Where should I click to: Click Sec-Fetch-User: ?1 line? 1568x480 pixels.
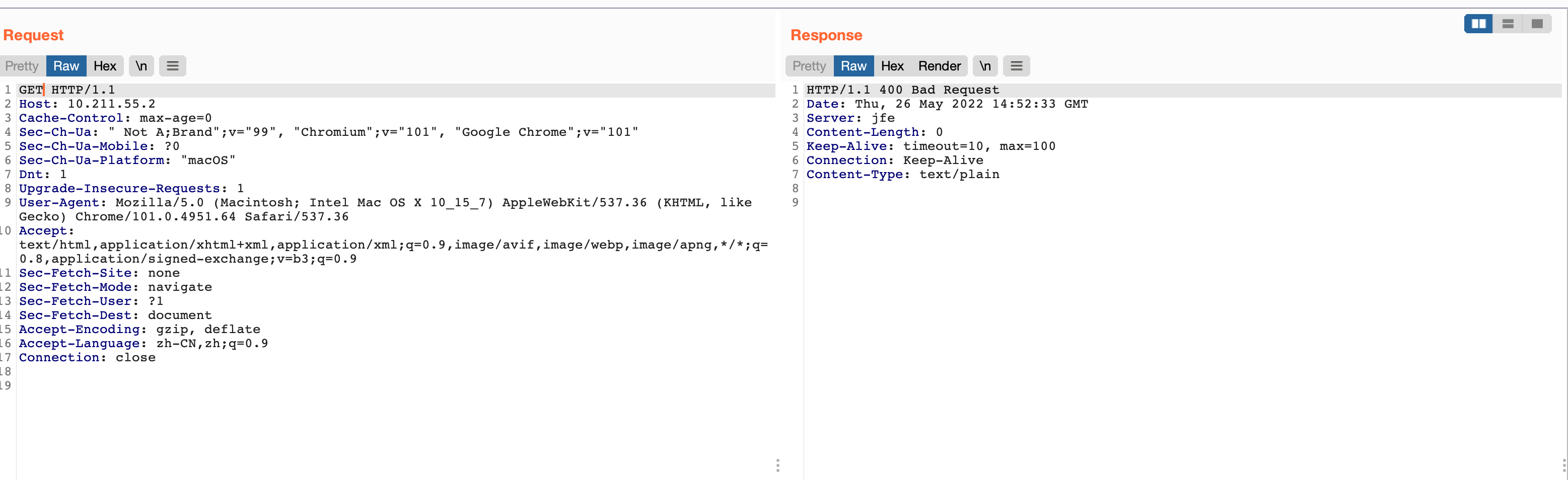91,301
